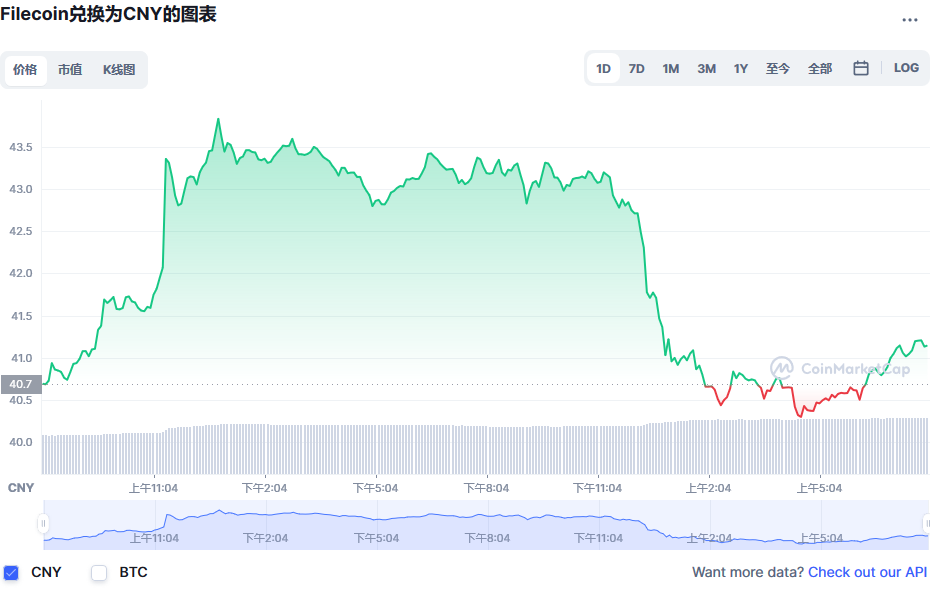Viewport: 930px width, 600px height.
Task: Click the 上午5:04 label on chart axis
Action: (819, 488)
